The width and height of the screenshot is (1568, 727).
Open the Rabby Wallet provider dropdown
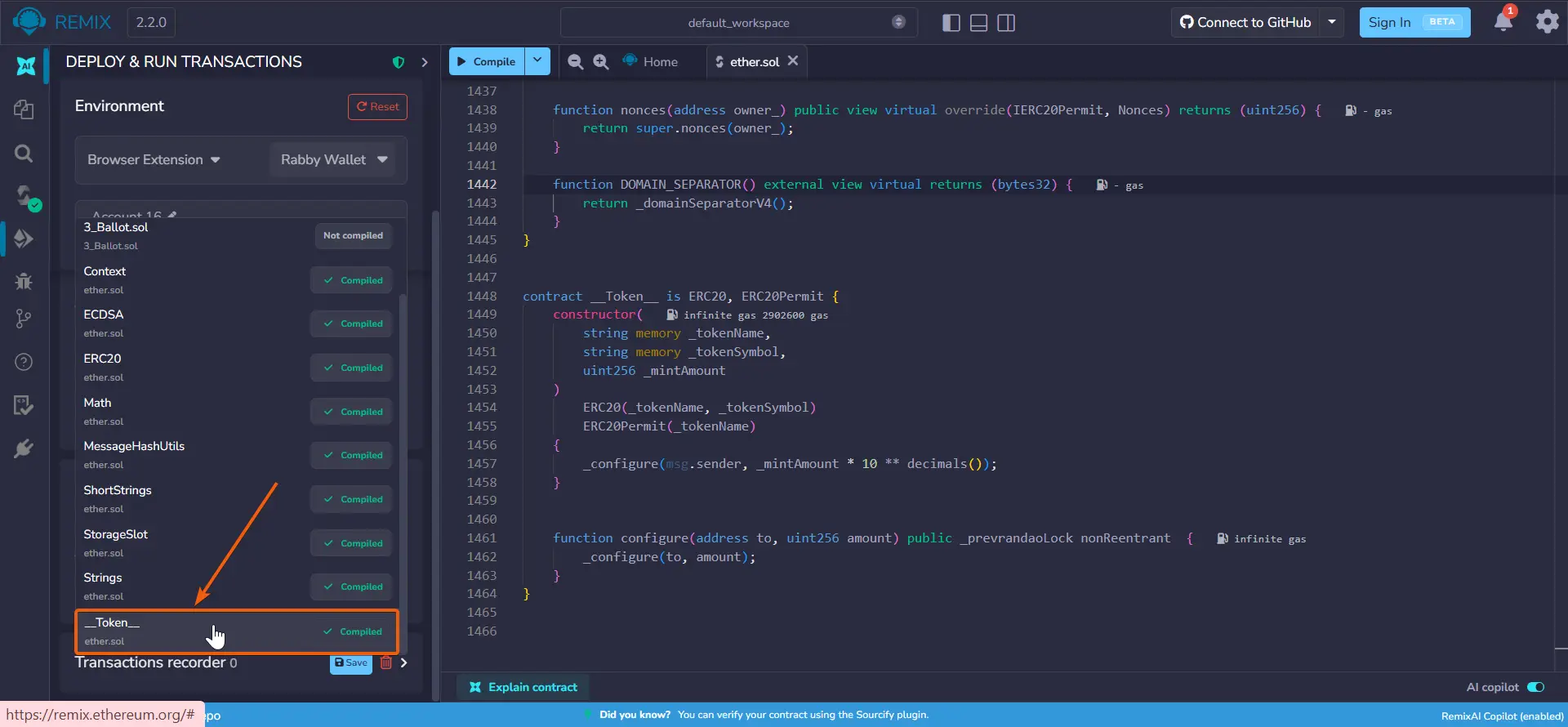point(333,160)
